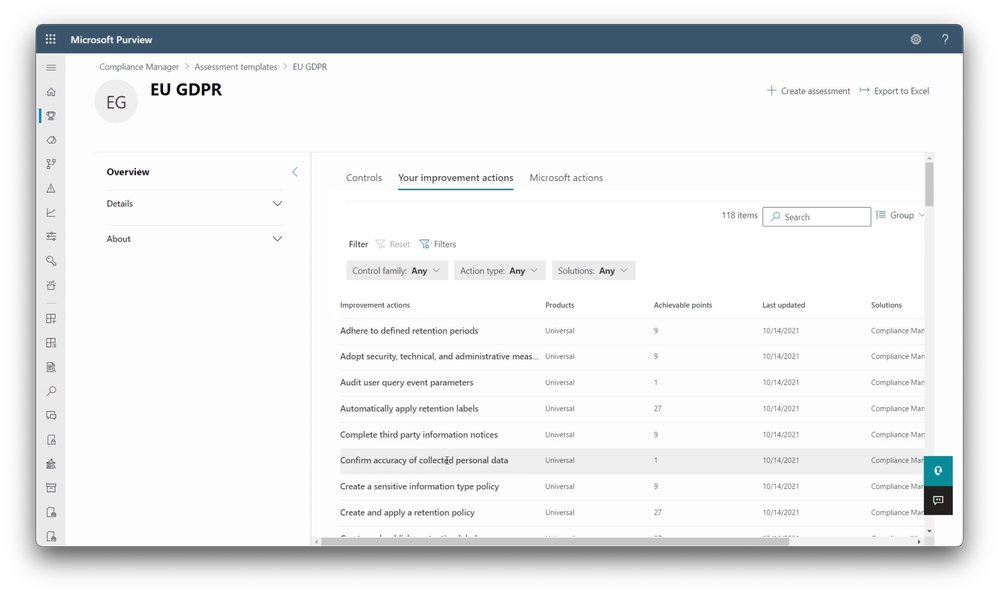Open the dark feedback chat button
This screenshot has height=594, width=999.
coord(938,500)
